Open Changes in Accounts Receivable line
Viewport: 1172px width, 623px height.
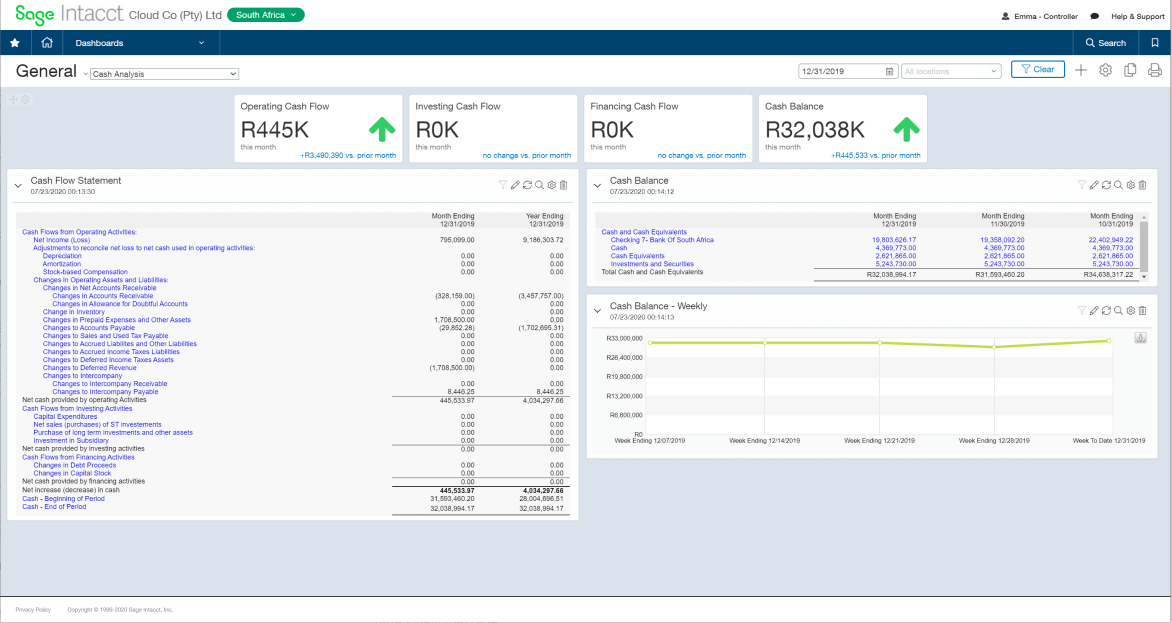(102, 296)
